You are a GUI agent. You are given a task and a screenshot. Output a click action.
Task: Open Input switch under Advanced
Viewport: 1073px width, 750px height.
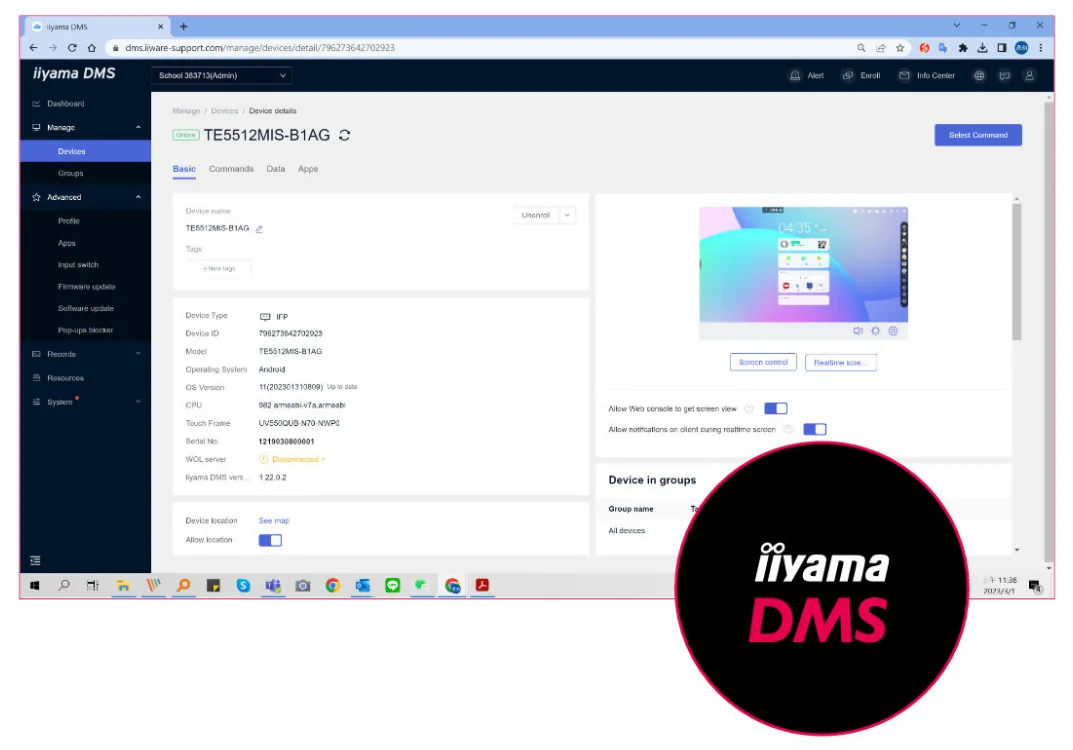pyautogui.click(x=78, y=265)
